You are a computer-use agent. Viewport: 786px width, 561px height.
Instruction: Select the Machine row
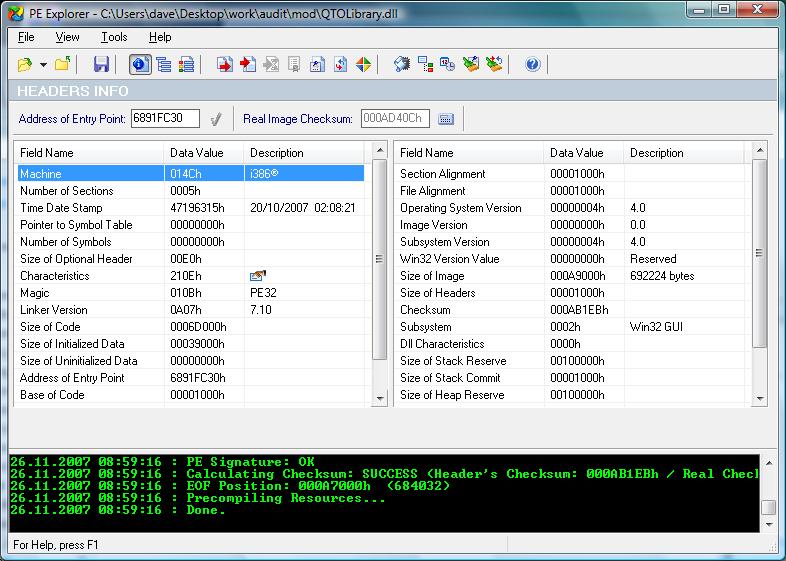point(191,173)
